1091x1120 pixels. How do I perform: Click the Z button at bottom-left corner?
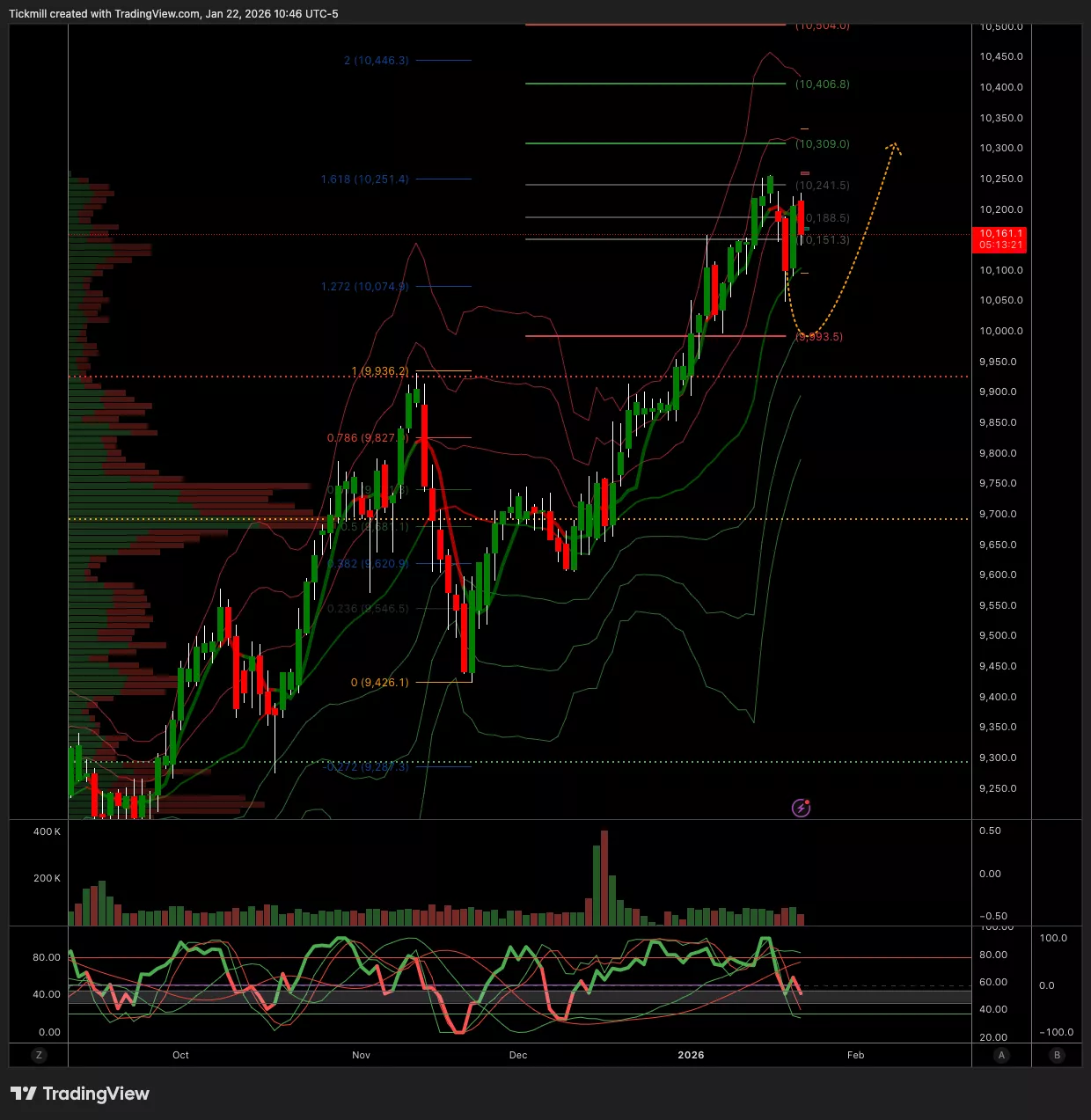pos(39,1055)
